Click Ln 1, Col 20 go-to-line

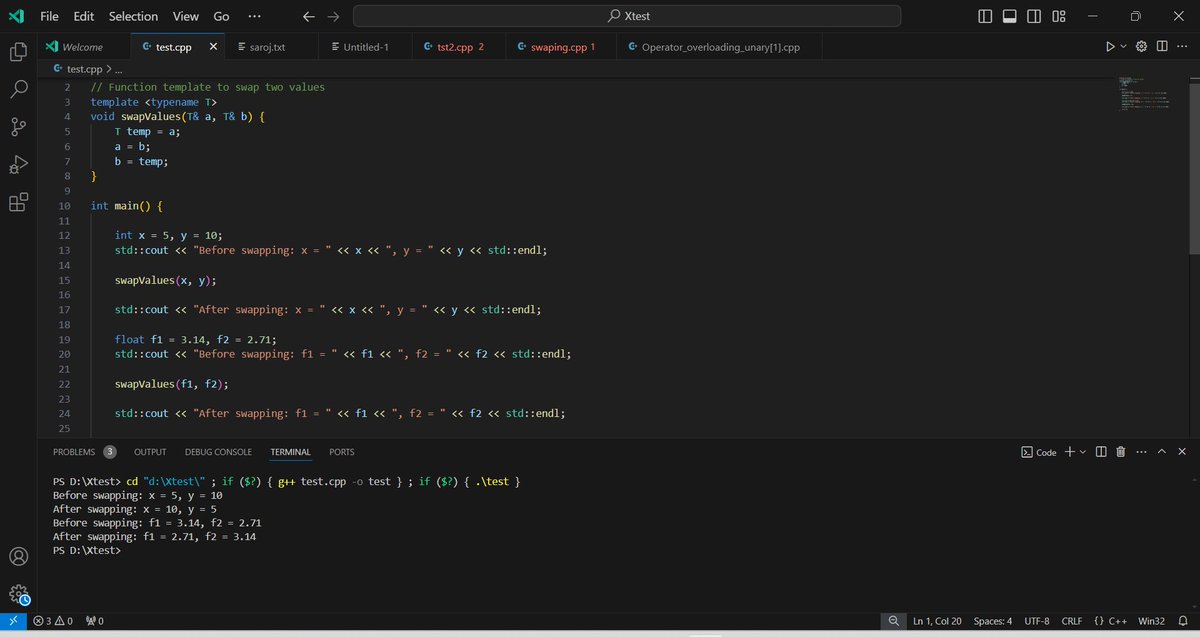[937, 621]
